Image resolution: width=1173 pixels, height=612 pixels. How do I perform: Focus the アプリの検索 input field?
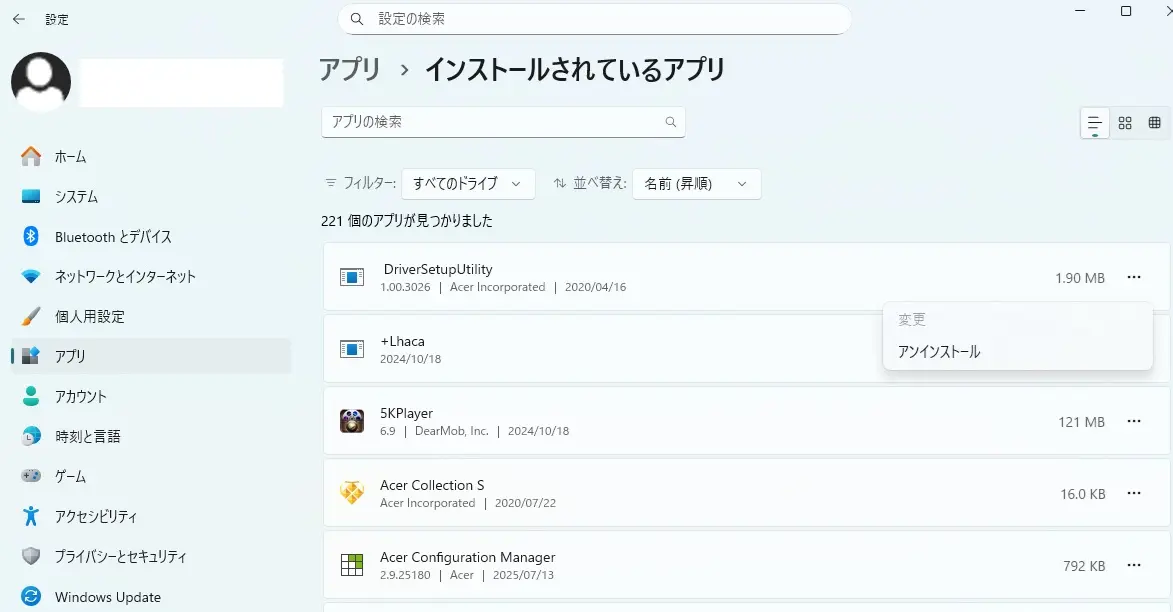pyautogui.click(x=503, y=122)
